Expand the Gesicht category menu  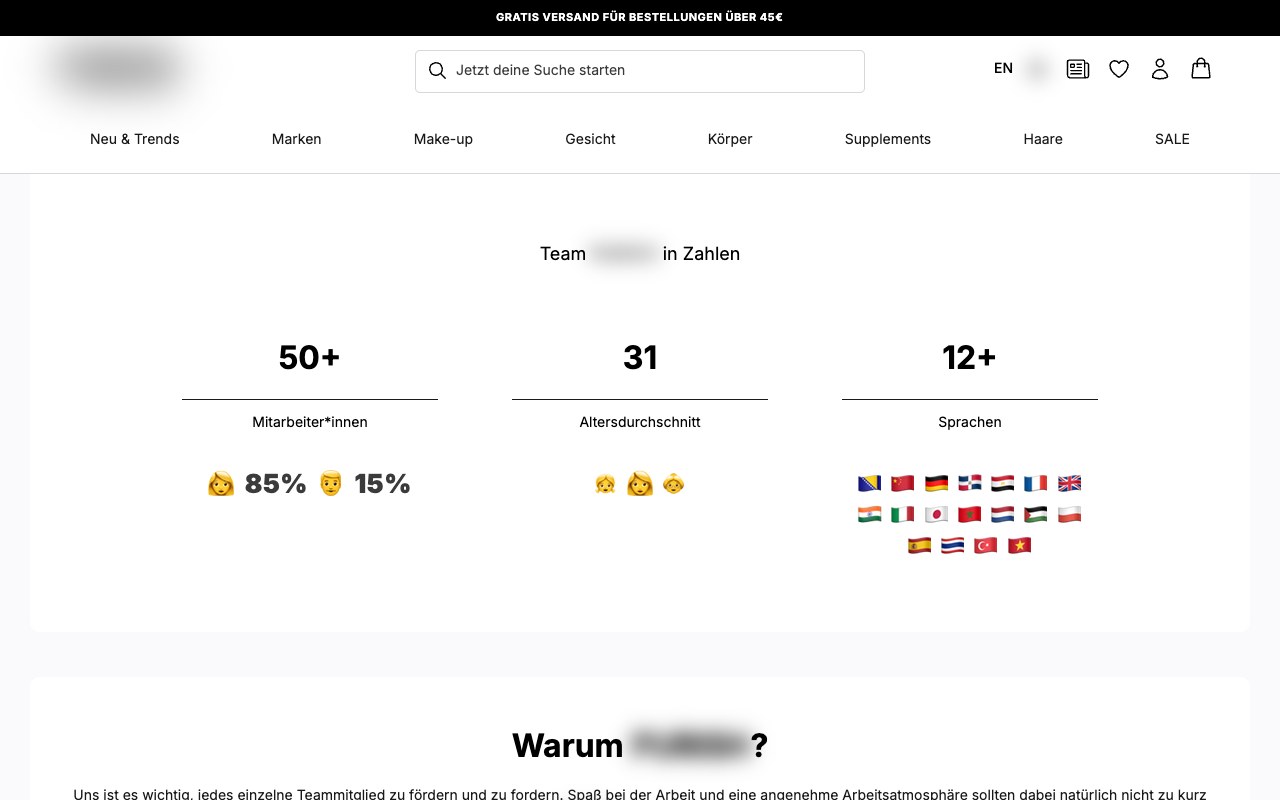point(590,139)
